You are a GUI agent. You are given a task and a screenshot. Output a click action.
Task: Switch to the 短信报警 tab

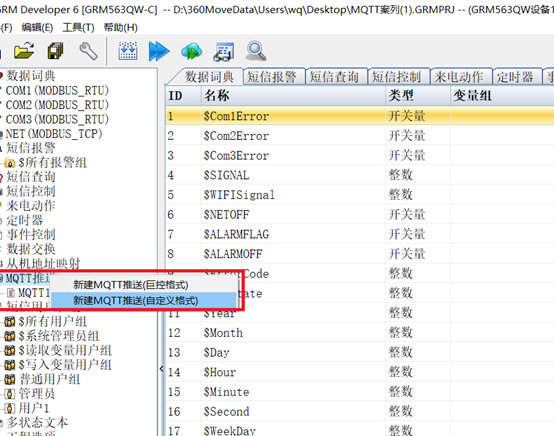coord(271,77)
